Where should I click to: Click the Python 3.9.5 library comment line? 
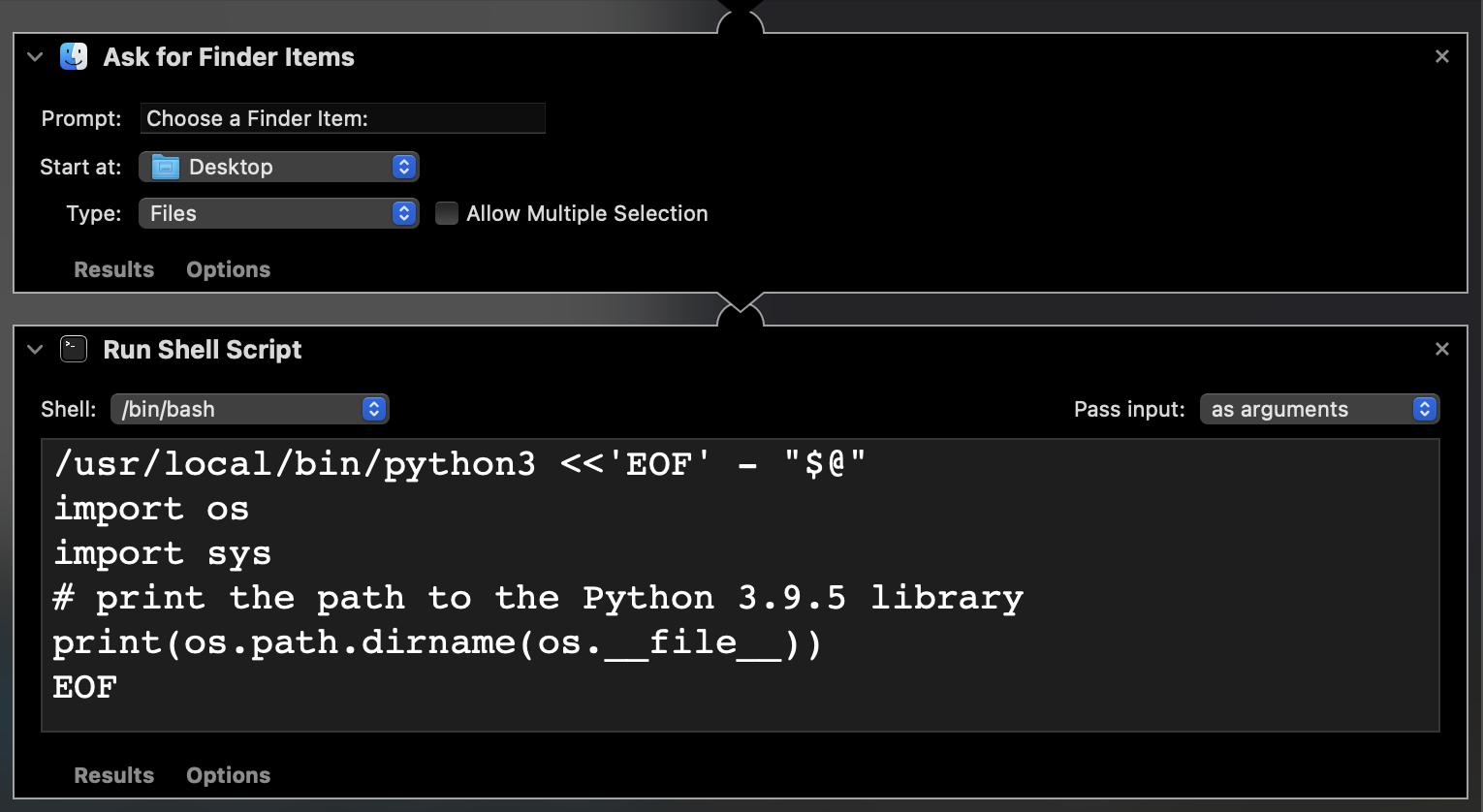538,598
